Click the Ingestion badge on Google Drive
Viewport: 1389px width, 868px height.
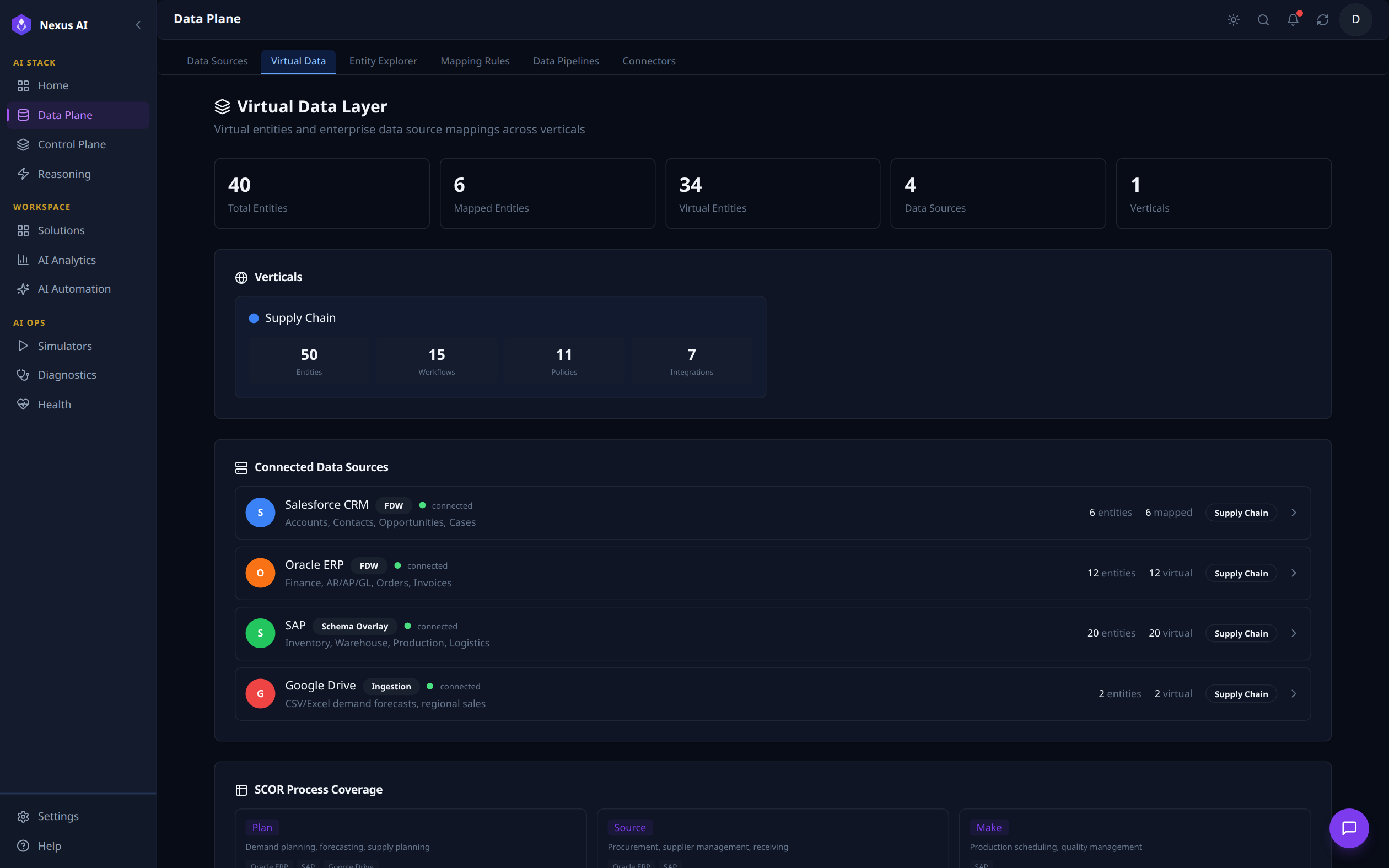coord(391,686)
